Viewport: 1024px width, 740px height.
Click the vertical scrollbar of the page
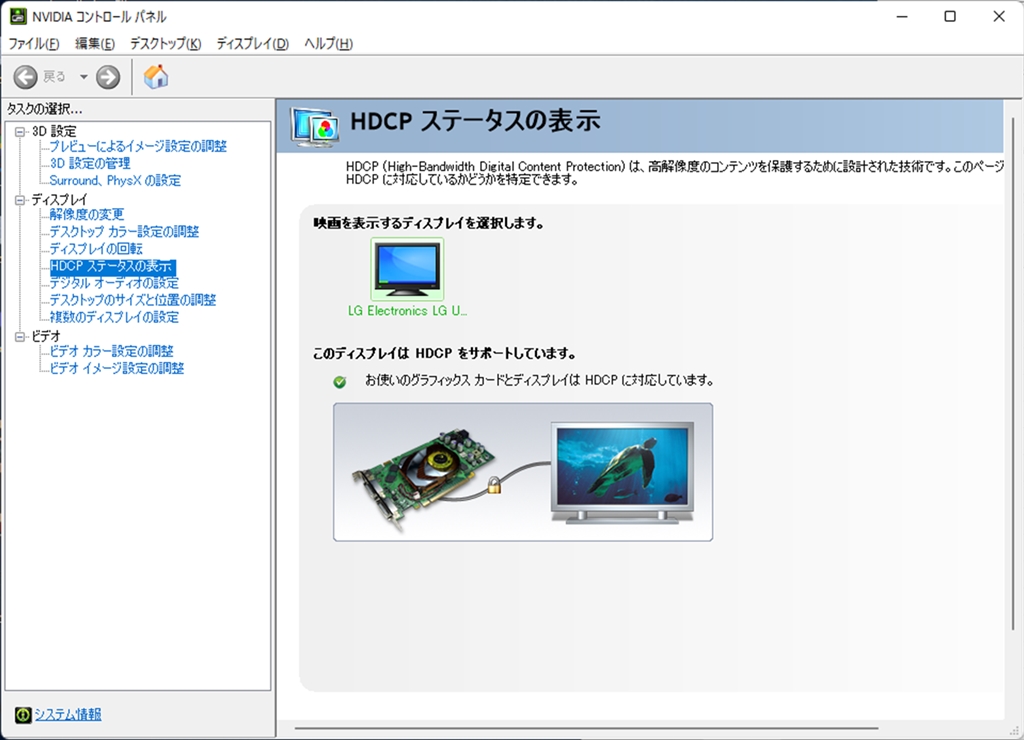tap(1013, 374)
